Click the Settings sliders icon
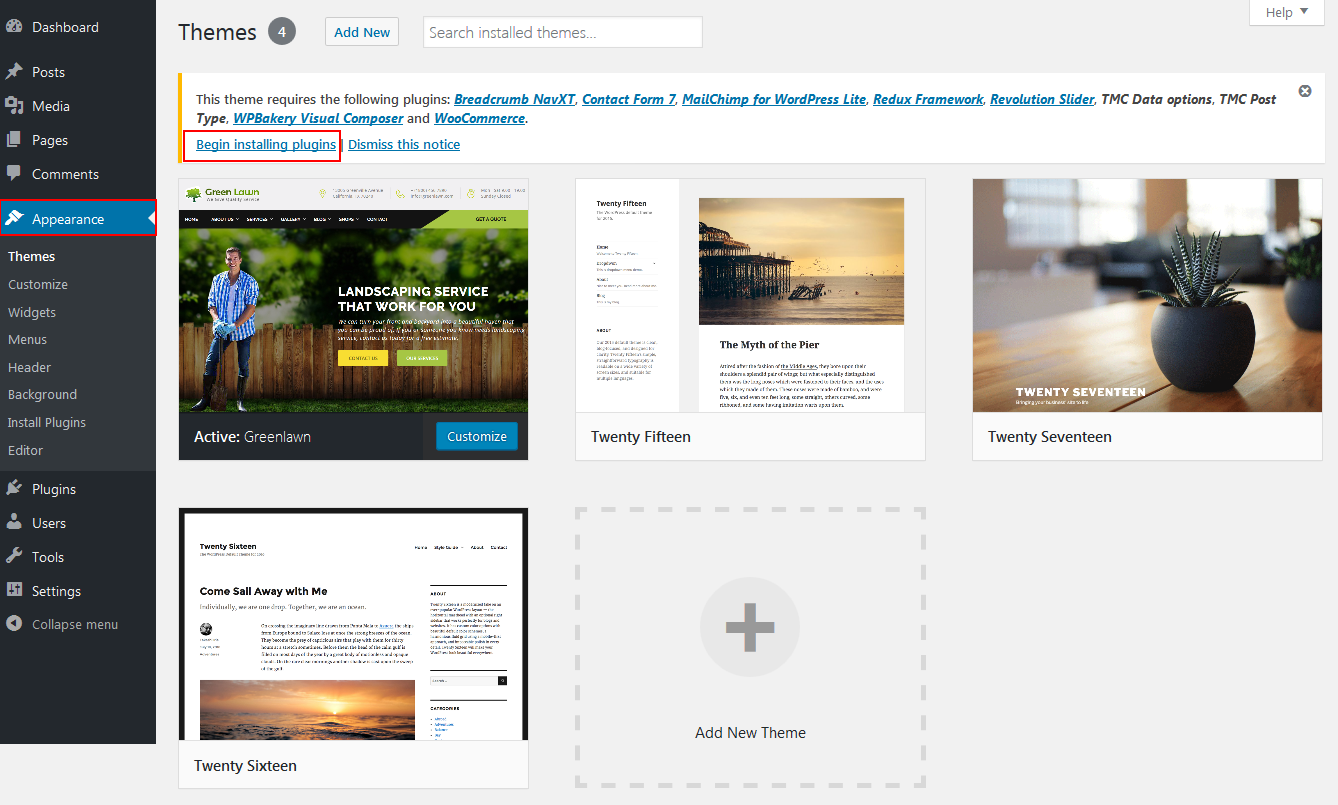Viewport: 1338px width, 805px height. click(14, 591)
